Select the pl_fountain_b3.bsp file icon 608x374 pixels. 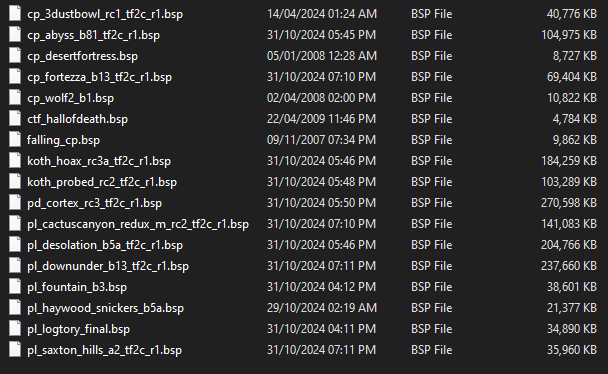pos(15,287)
